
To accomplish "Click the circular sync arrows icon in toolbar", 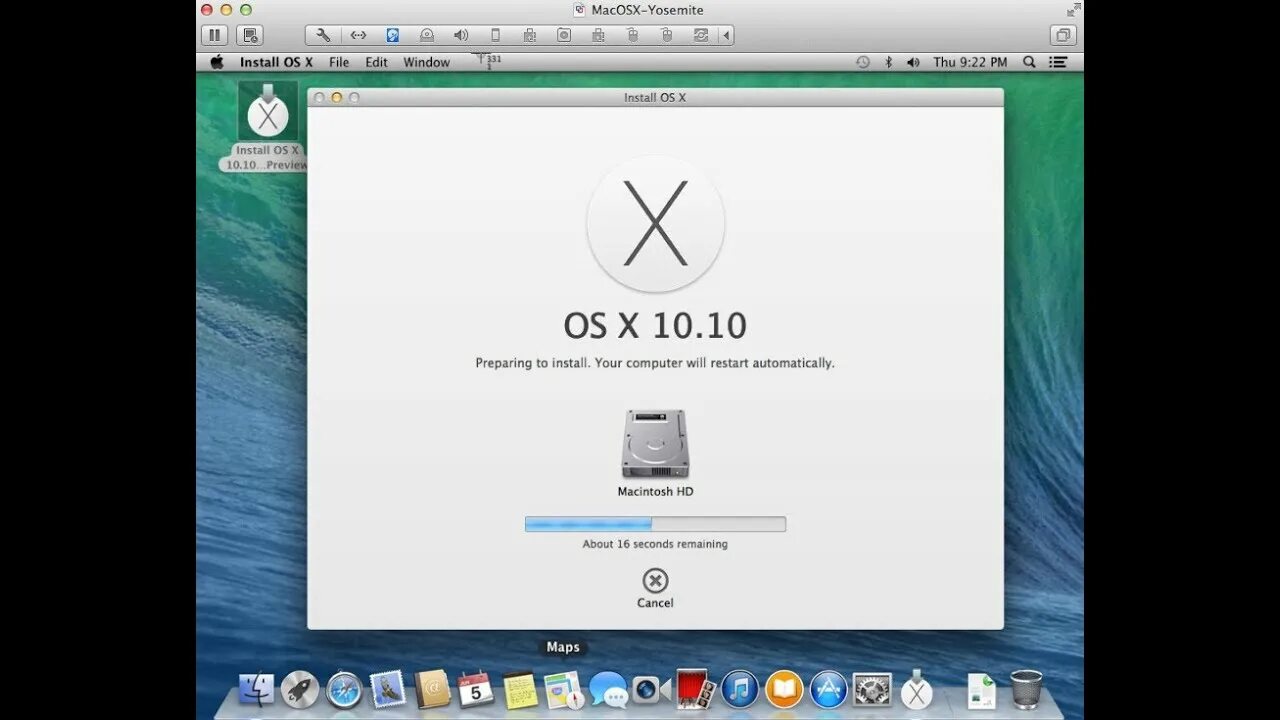I will point(701,35).
